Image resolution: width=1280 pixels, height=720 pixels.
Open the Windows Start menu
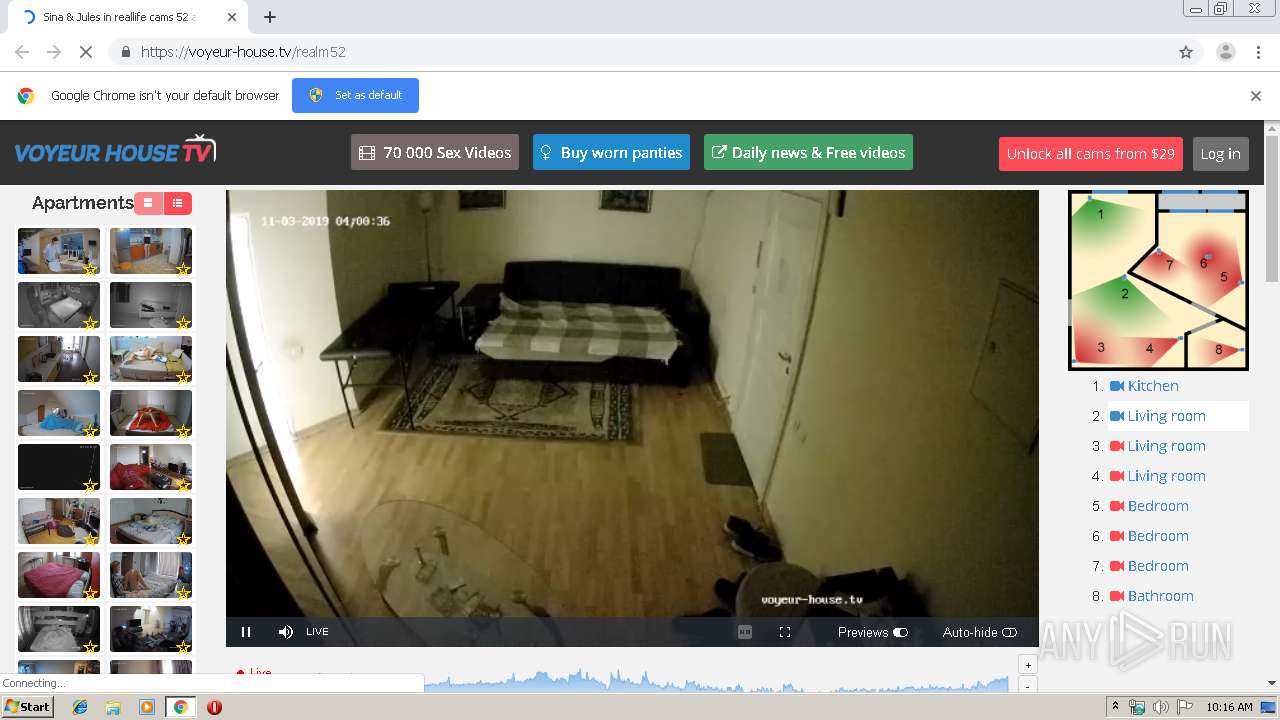click(27, 707)
